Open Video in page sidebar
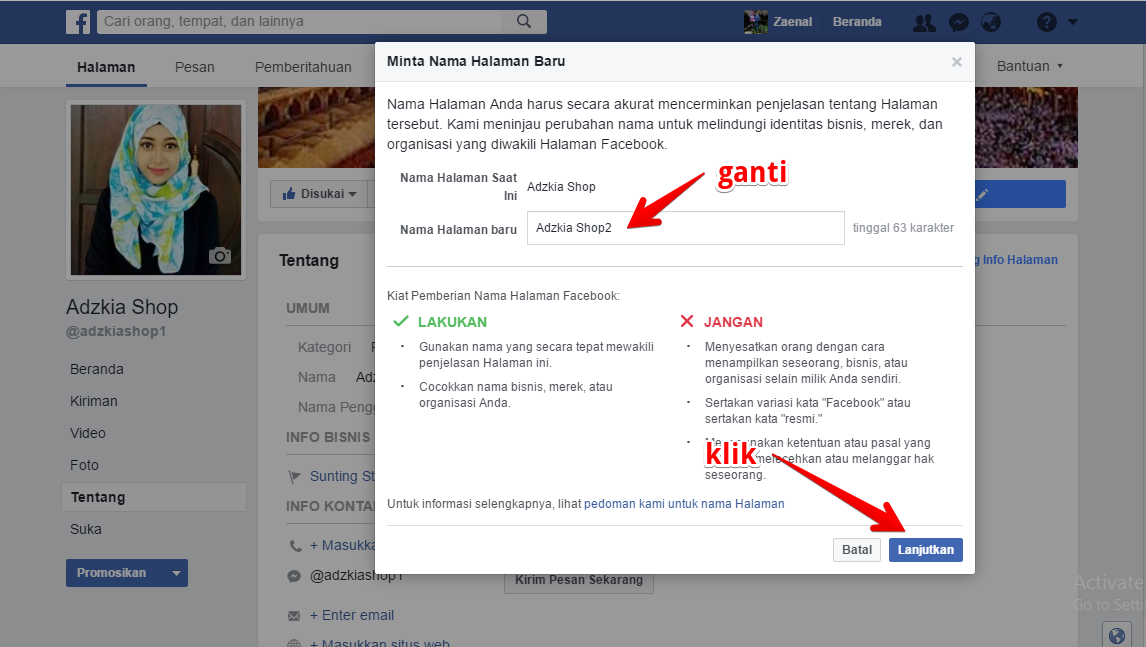Image resolution: width=1146 pixels, height=647 pixels. pyautogui.click(x=88, y=434)
